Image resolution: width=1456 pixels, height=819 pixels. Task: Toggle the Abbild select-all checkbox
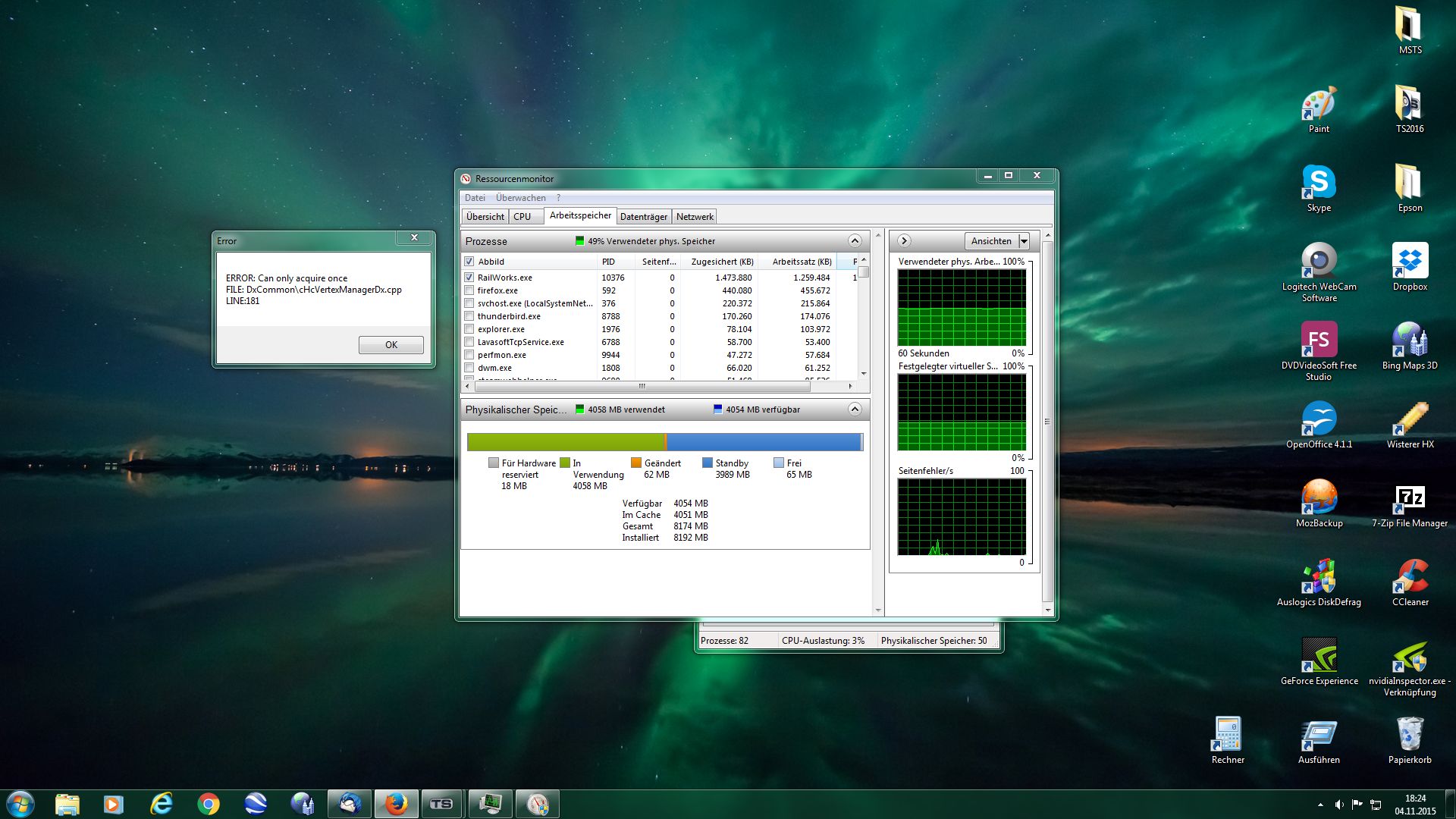coord(469,262)
